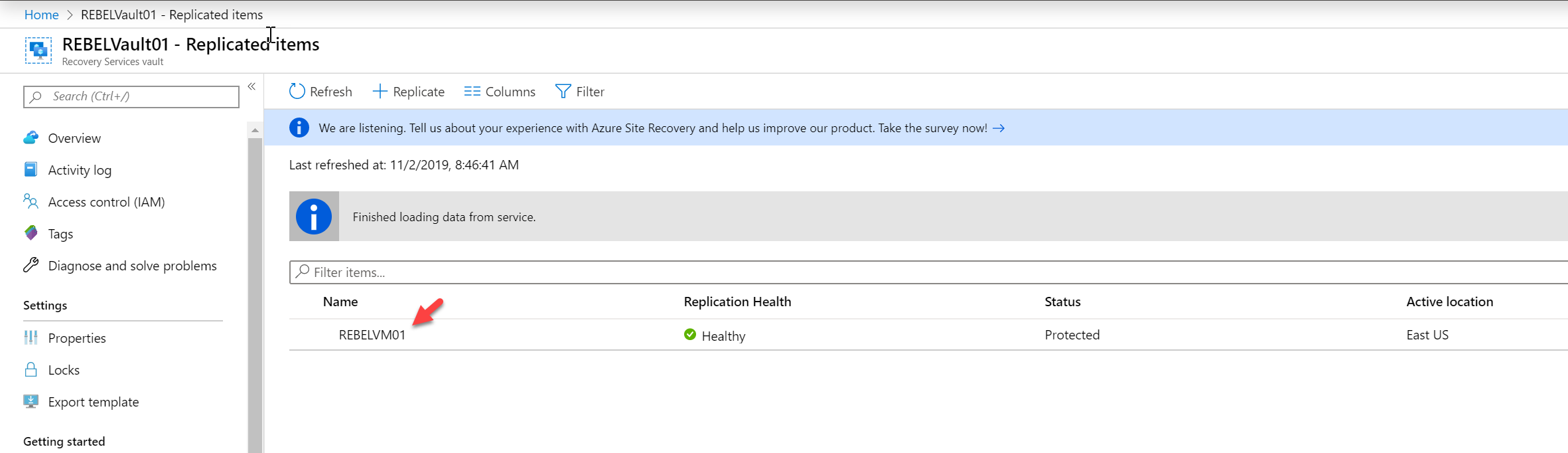Open Overview cloud icon in sidebar
This screenshot has width=1568, height=453.
(31, 137)
